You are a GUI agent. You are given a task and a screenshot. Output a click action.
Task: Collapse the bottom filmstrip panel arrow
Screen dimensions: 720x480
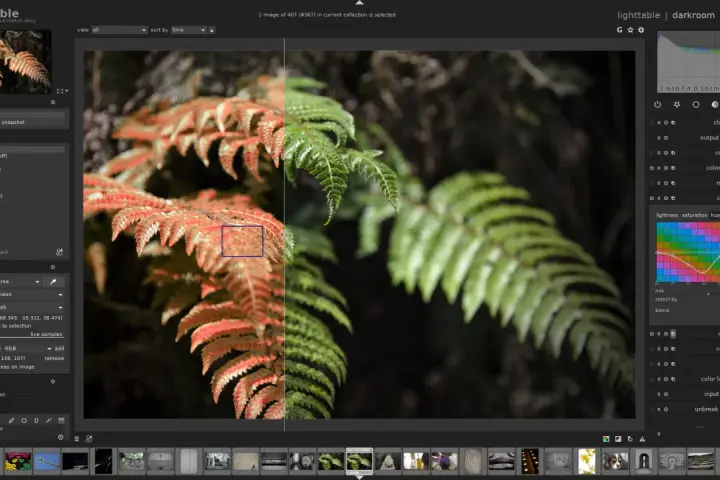tap(360, 477)
